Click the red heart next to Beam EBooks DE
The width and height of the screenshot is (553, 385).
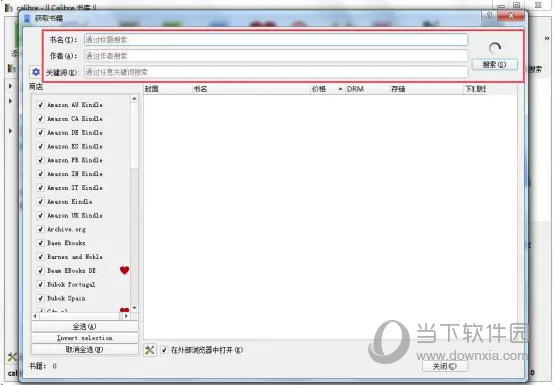tap(124, 270)
